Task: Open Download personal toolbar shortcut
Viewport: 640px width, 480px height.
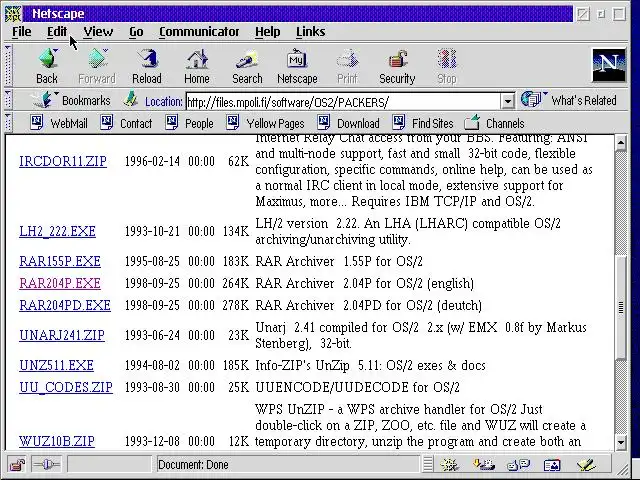Action: [x=349, y=123]
